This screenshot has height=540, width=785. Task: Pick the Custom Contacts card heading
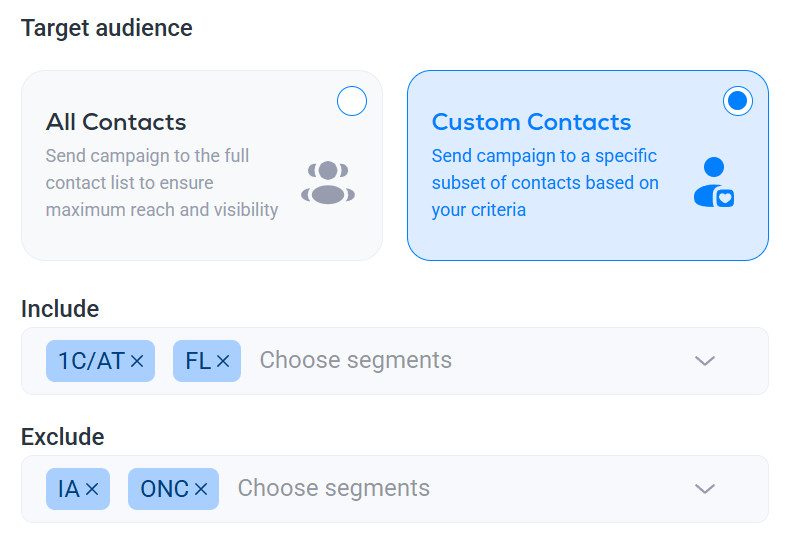tap(531, 122)
